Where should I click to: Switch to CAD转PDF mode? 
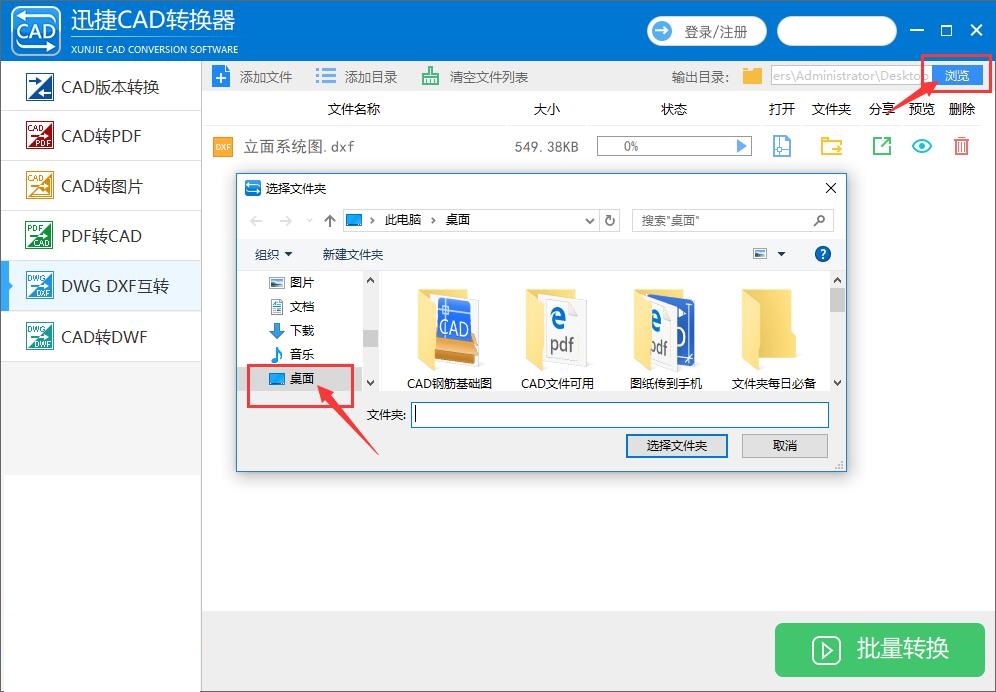[101, 136]
